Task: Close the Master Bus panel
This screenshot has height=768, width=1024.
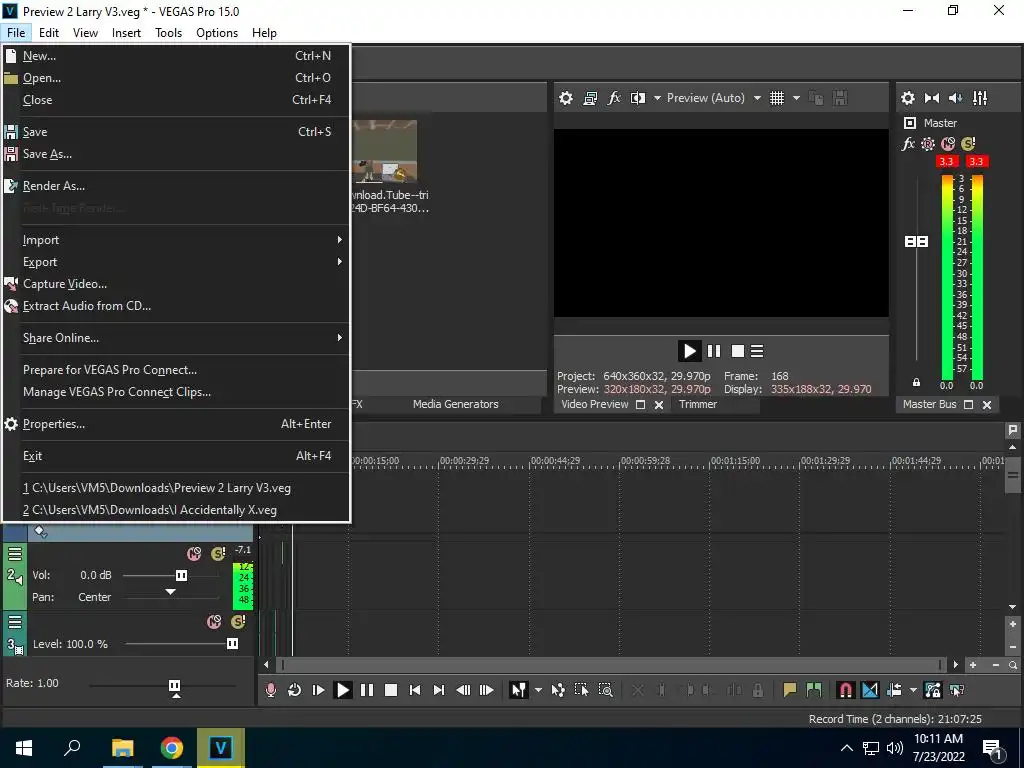Action: click(x=987, y=405)
